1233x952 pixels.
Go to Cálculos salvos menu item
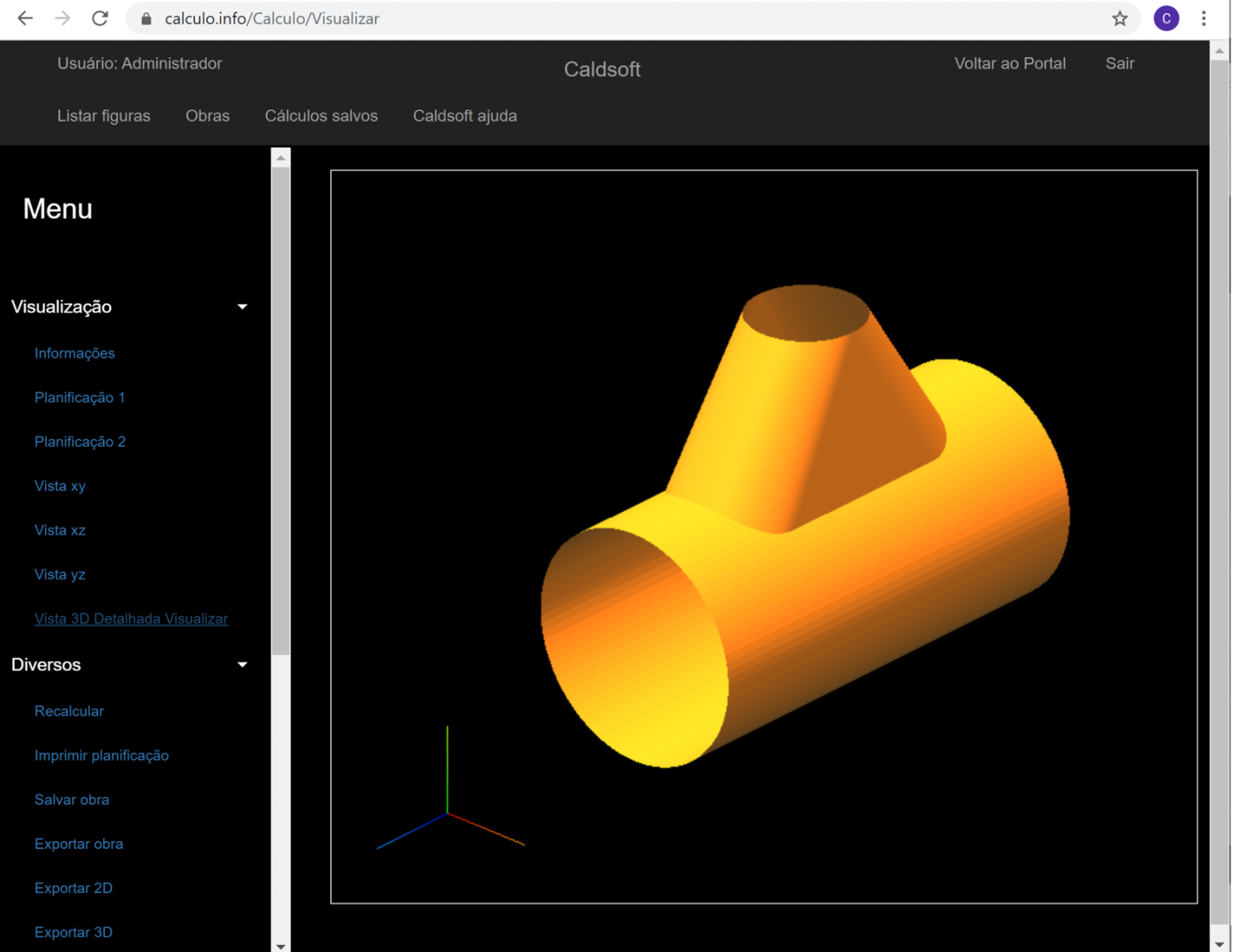coord(321,116)
